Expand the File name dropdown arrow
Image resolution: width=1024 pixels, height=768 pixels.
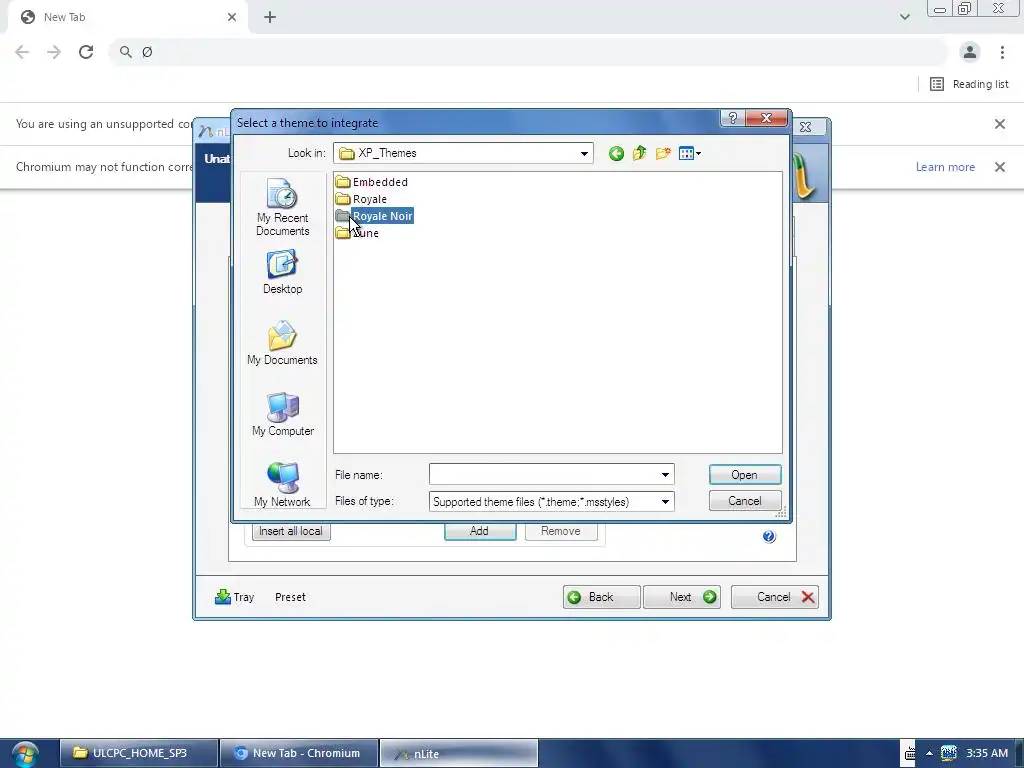[665, 475]
